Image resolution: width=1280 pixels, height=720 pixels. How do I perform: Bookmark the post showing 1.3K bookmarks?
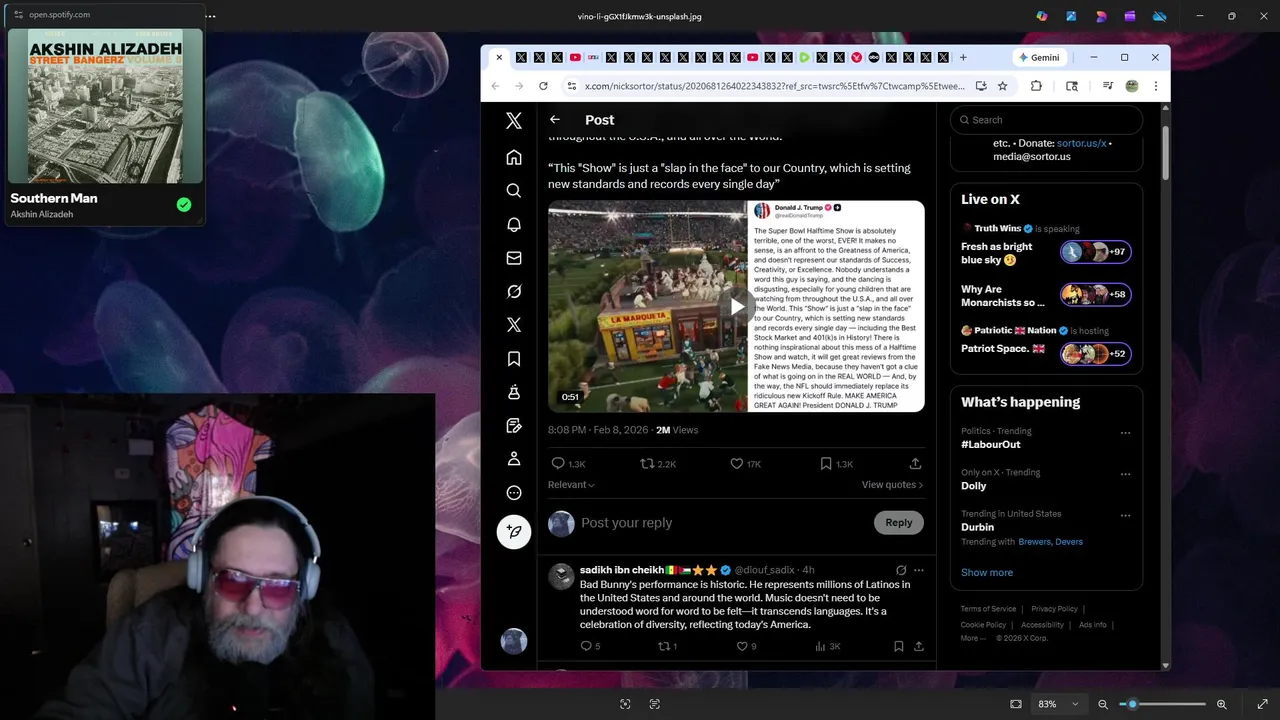tap(826, 463)
